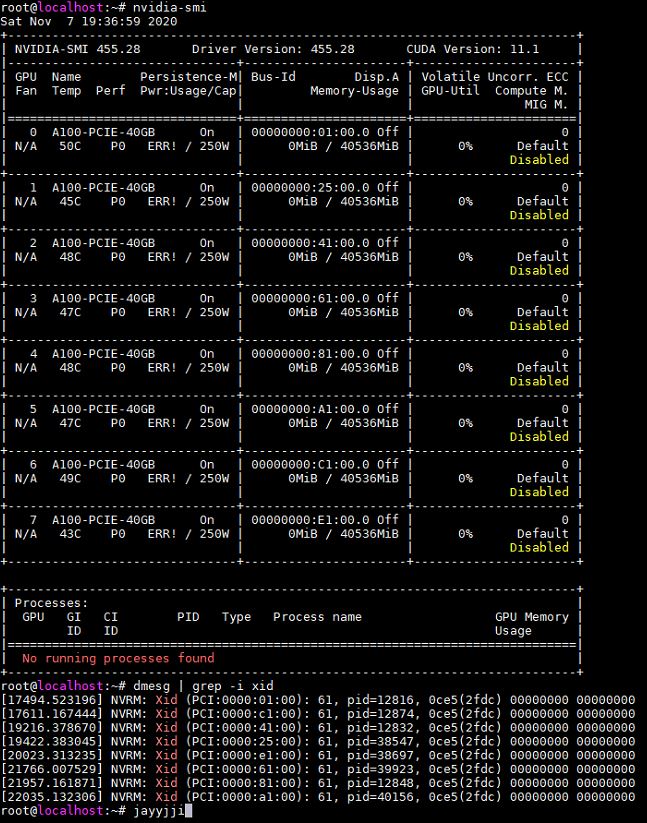The width and height of the screenshot is (647, 823).
Task: Click 'CUDA Version: 11.1' text
Action: click(x=472, y=49)
